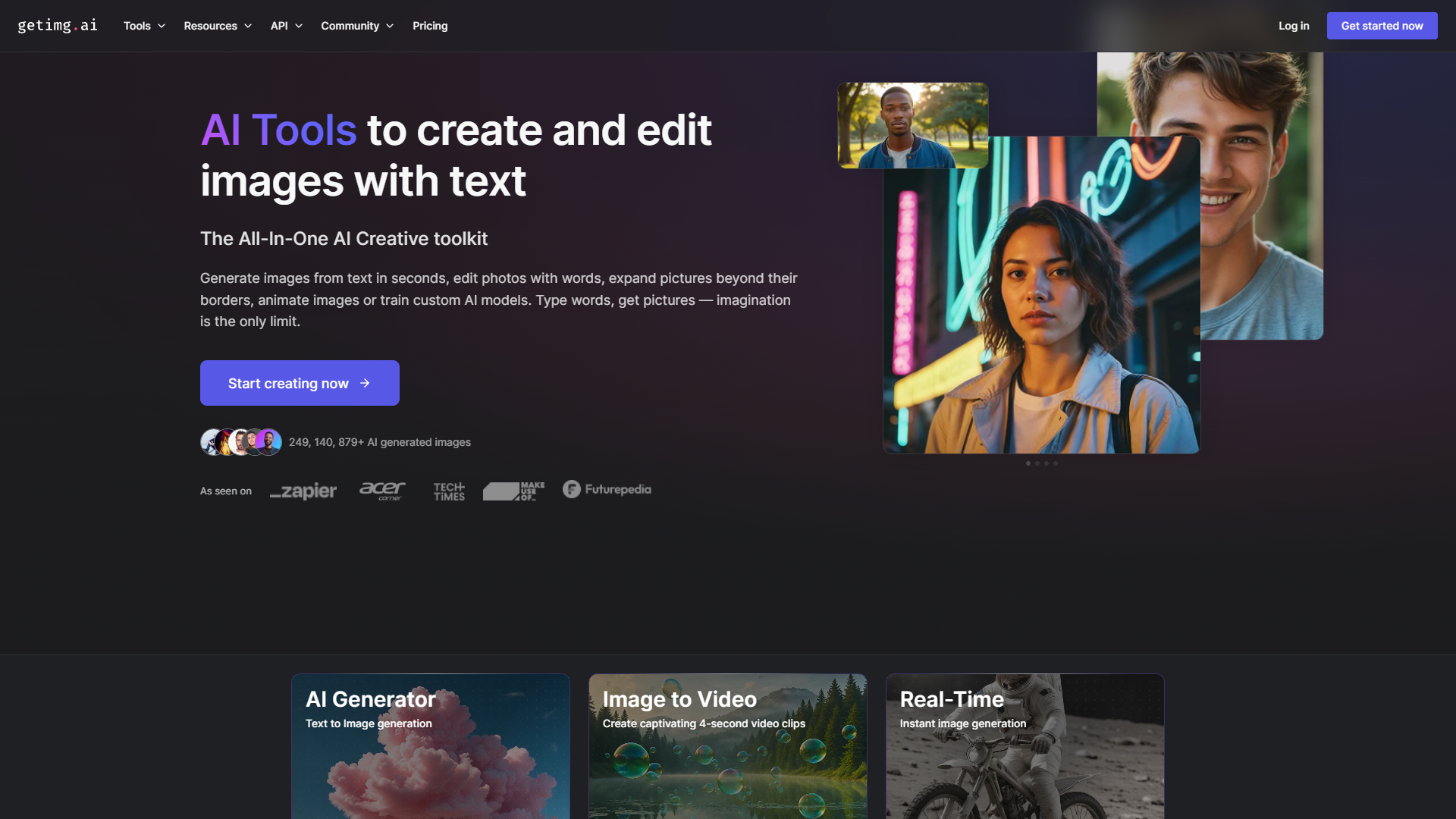Click the Start creating now button
Image resolution: width=1456 pixels, height=819 pixels.
(x=299, y=383)
